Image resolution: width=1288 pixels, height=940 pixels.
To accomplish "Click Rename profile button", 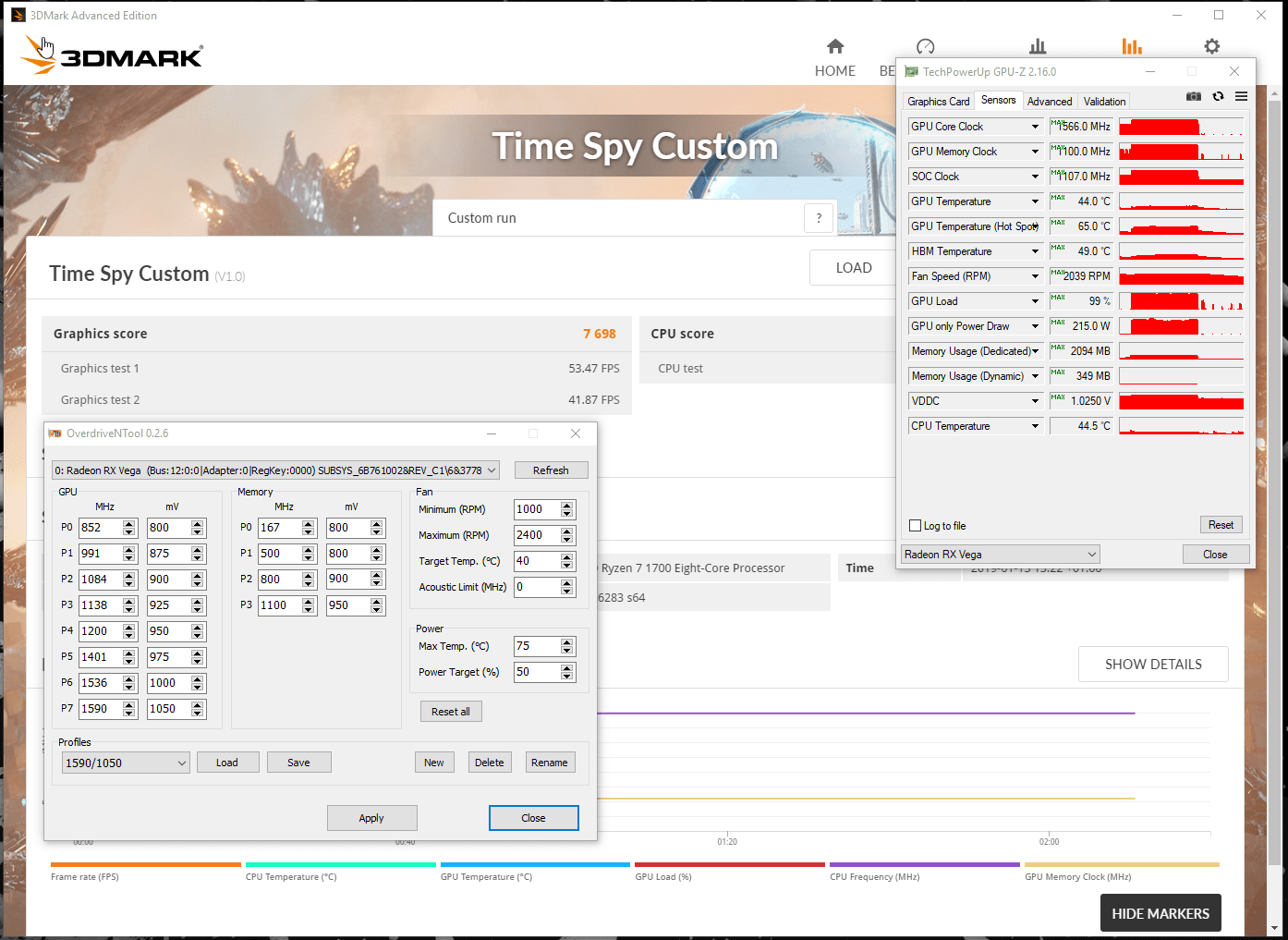I will click(550, 763).
